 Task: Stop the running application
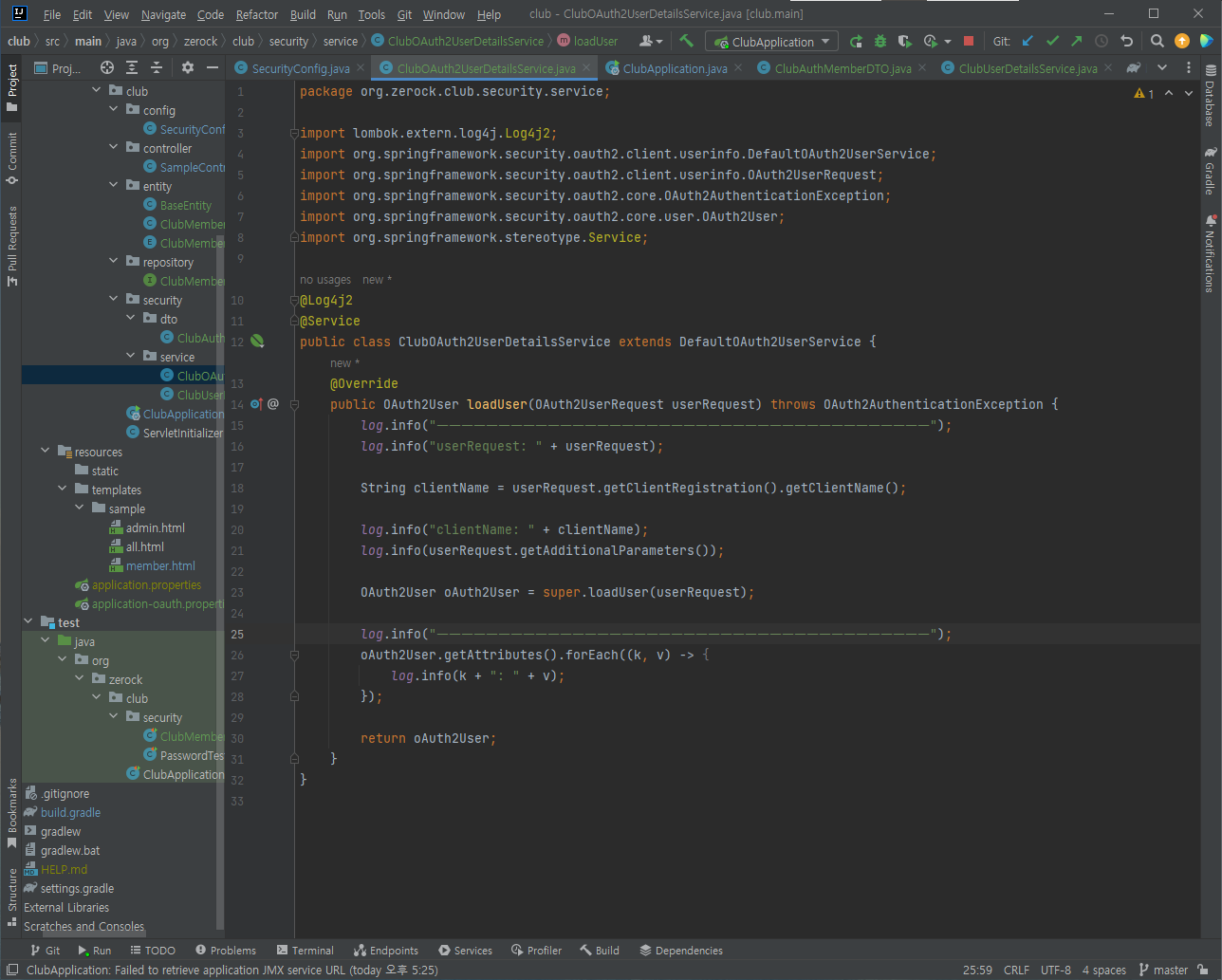tap(969, 41)
